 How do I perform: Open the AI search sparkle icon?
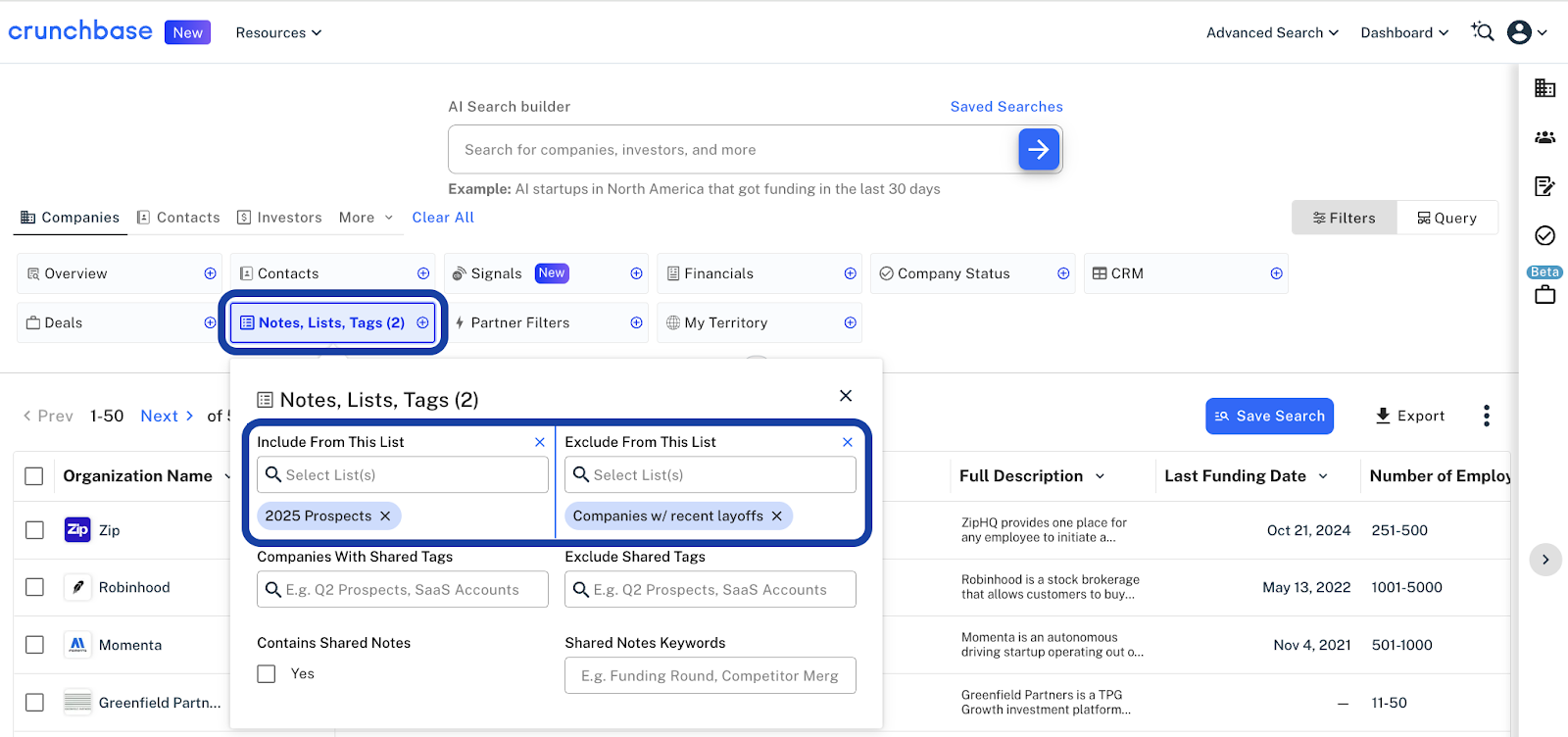coord(1483,32)
